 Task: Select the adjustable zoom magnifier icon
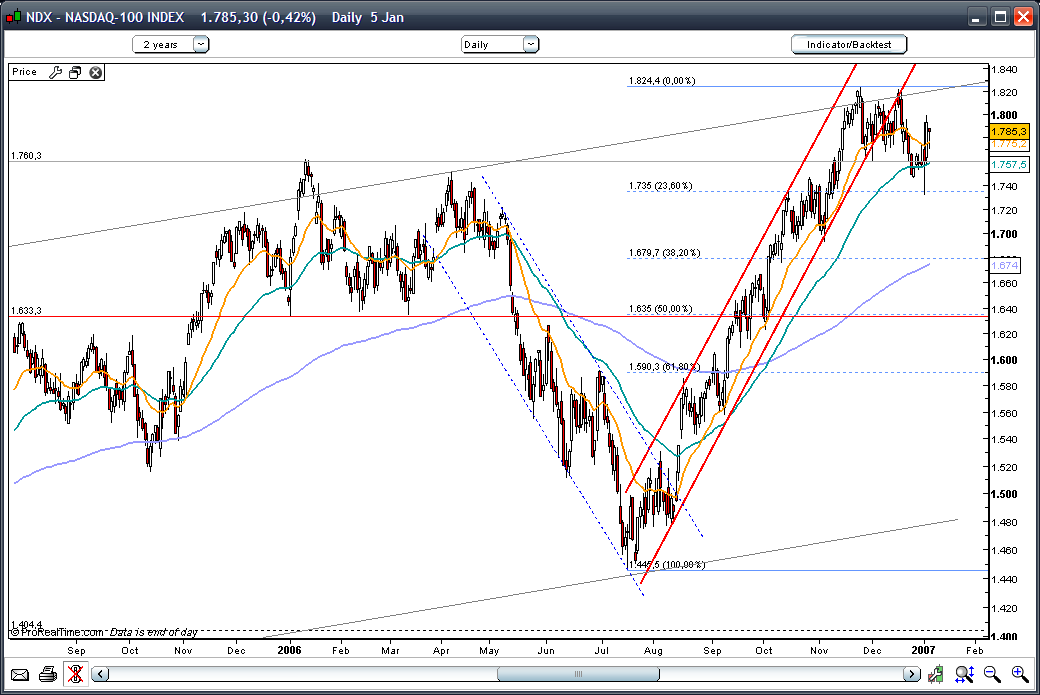[x=966, y=673]
